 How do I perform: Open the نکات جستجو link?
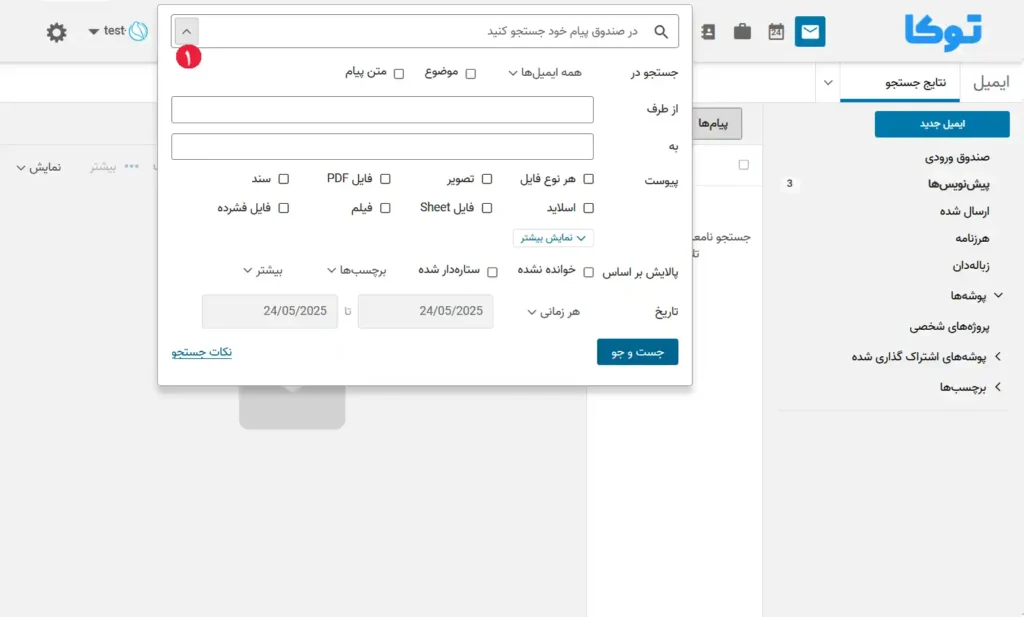pyautogui.click(x=202, y=353)
